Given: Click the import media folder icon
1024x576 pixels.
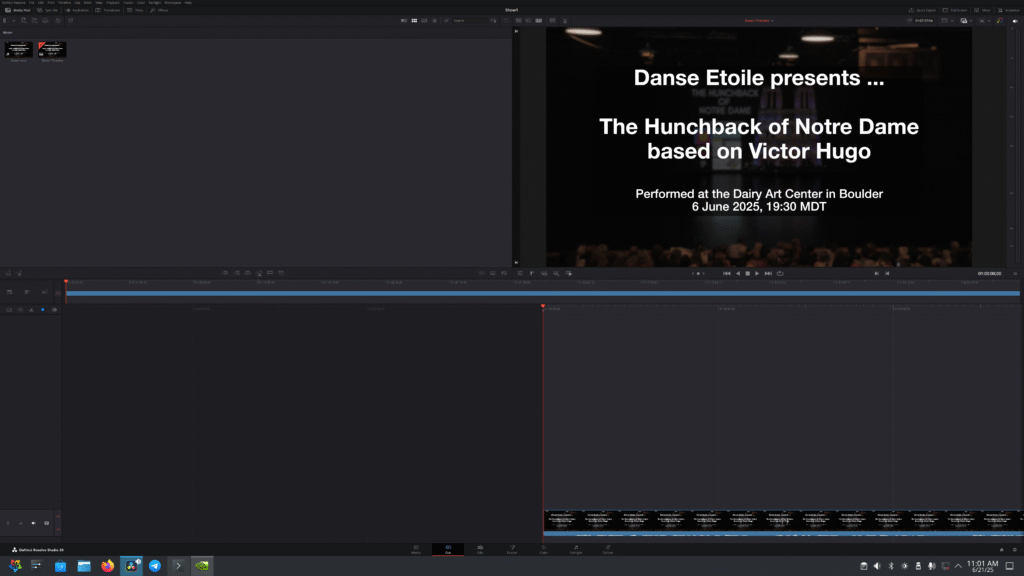Looking at the screenshot, I should pyautogui.click(x=34, y=20).
